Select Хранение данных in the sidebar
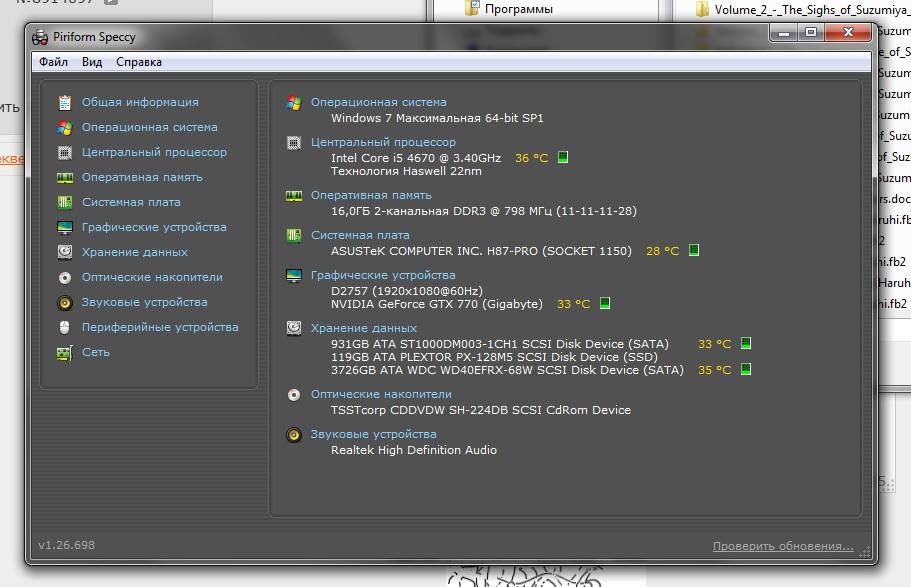 pos(135,252)
